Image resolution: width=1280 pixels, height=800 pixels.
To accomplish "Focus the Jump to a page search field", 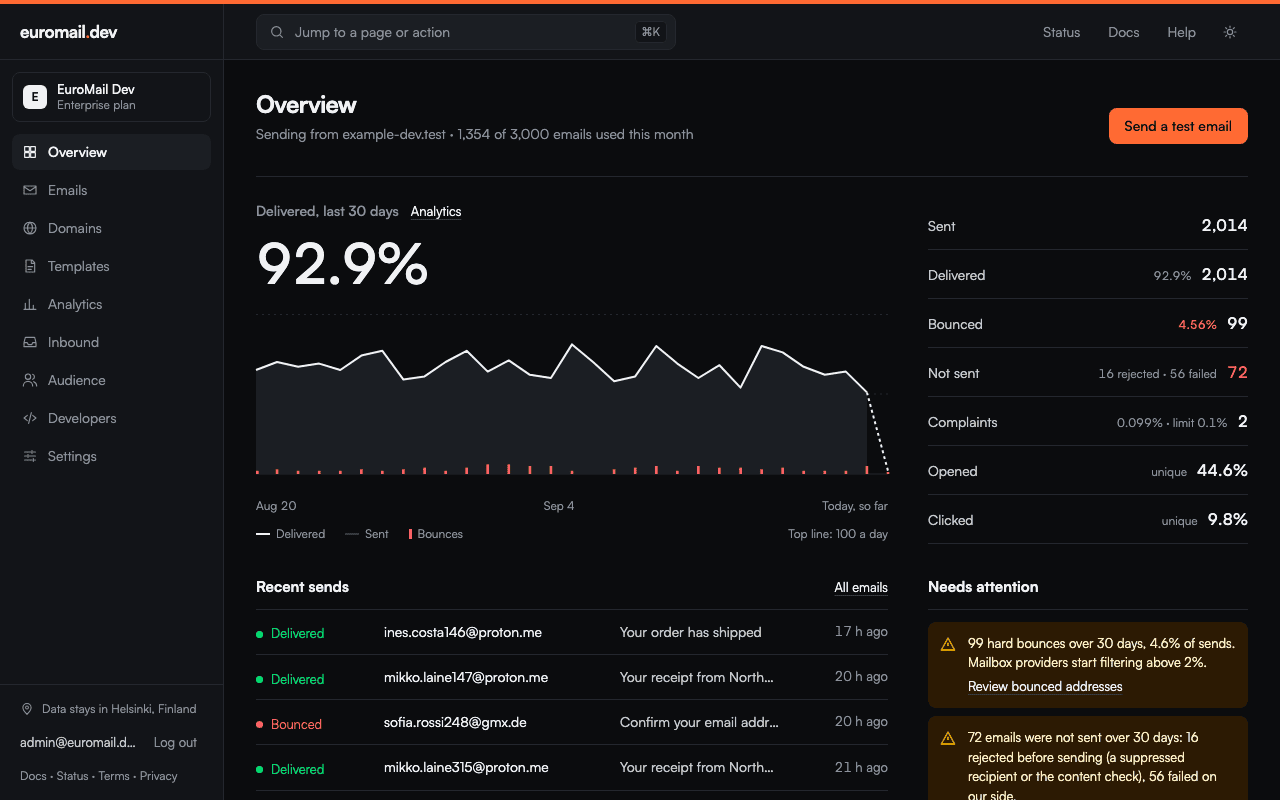I will pyautogui.click(x=466, y=32).
